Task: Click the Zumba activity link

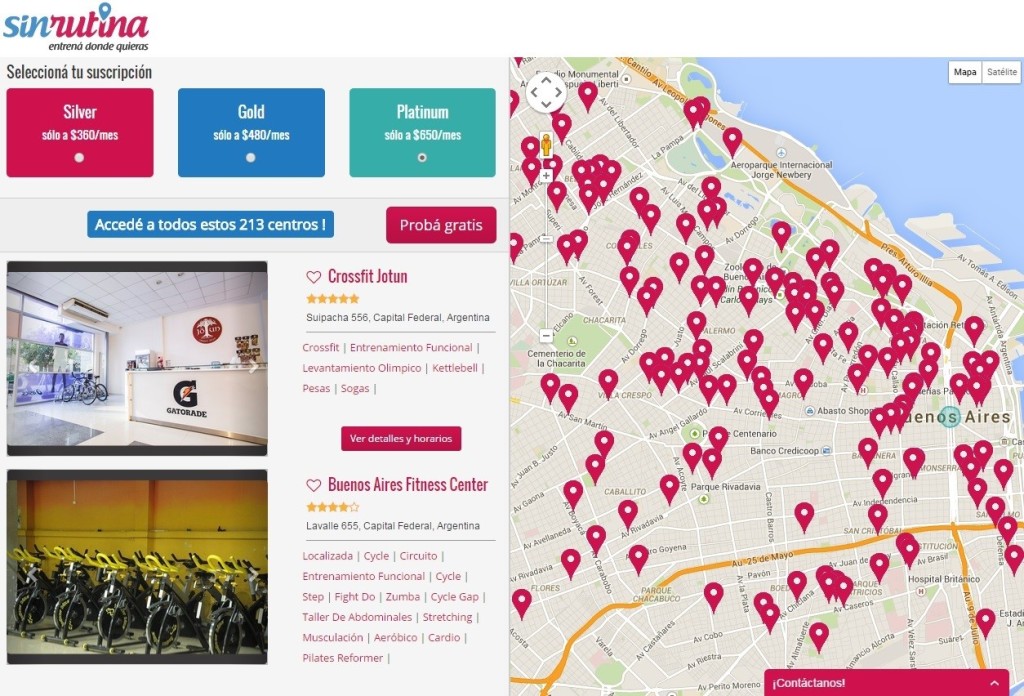Action: point(403,597)
